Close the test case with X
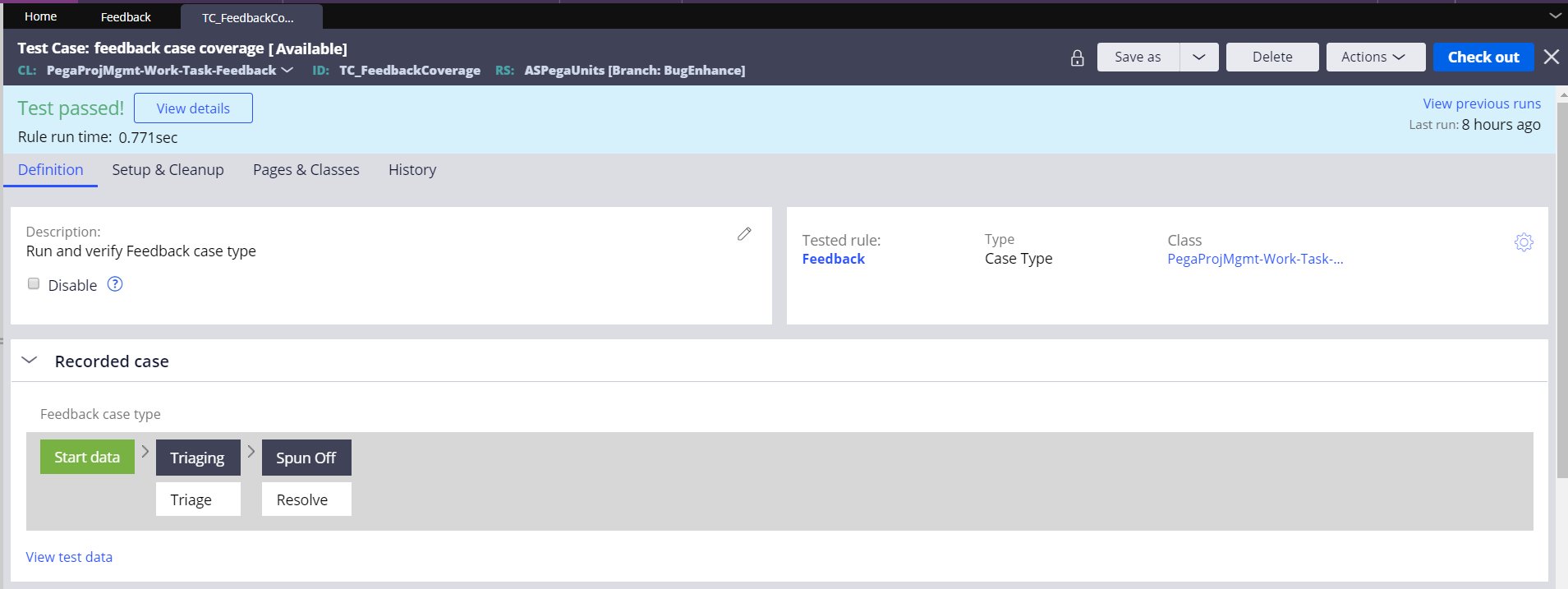 coord(1552,57)
